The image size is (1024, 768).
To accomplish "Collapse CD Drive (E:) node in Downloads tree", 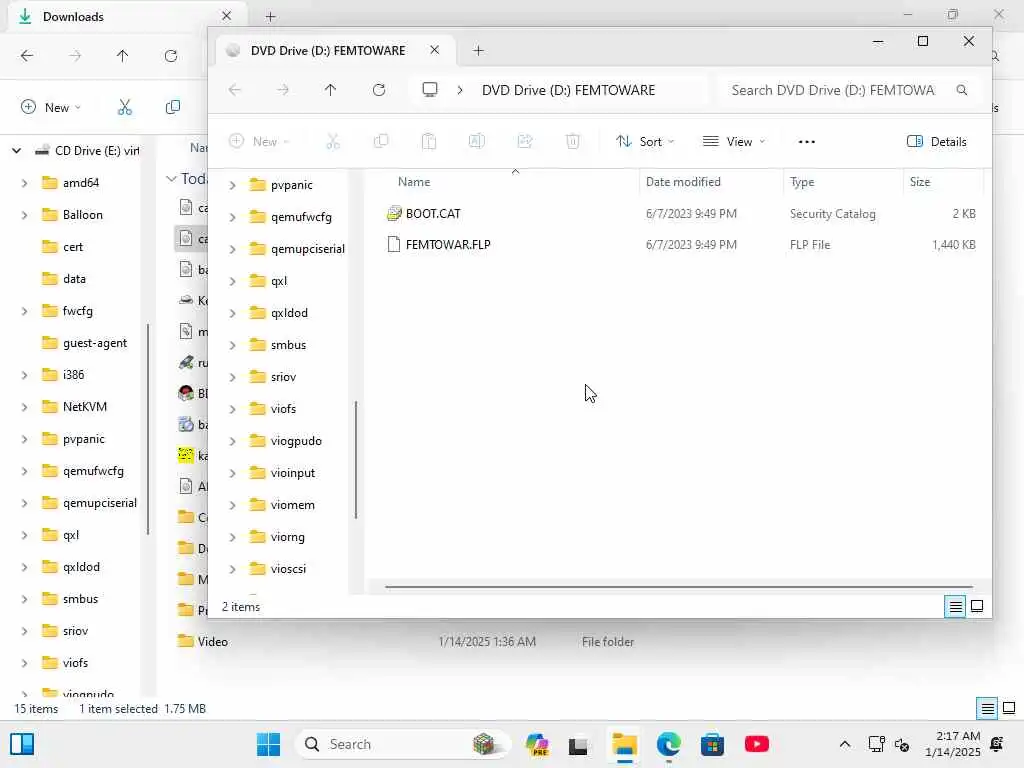I will [17, 151].
